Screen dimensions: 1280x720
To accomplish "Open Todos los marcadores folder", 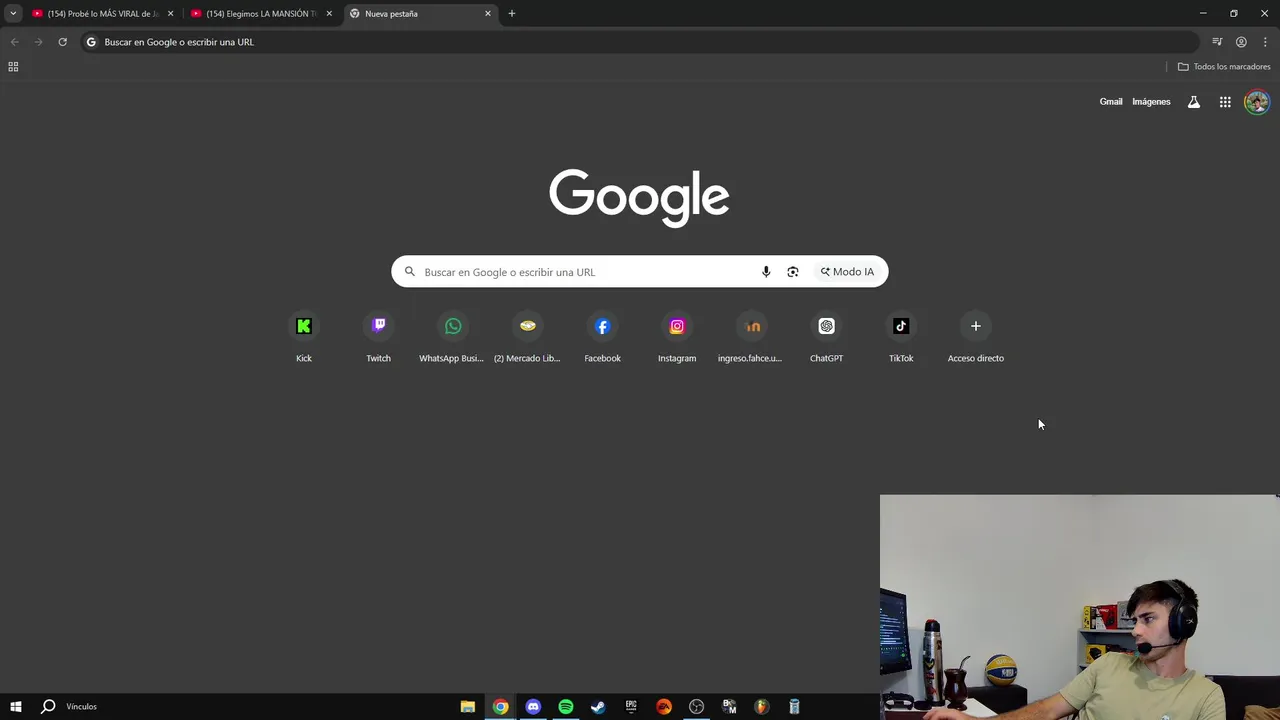I will click(1224, 67).
